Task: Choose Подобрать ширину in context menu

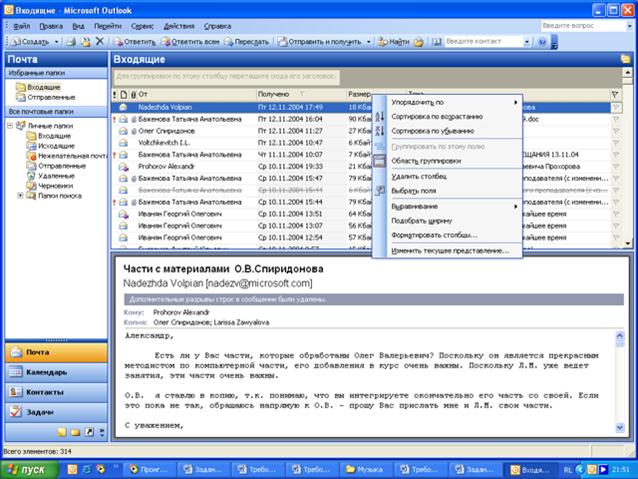Action: (x=448, y=221)
